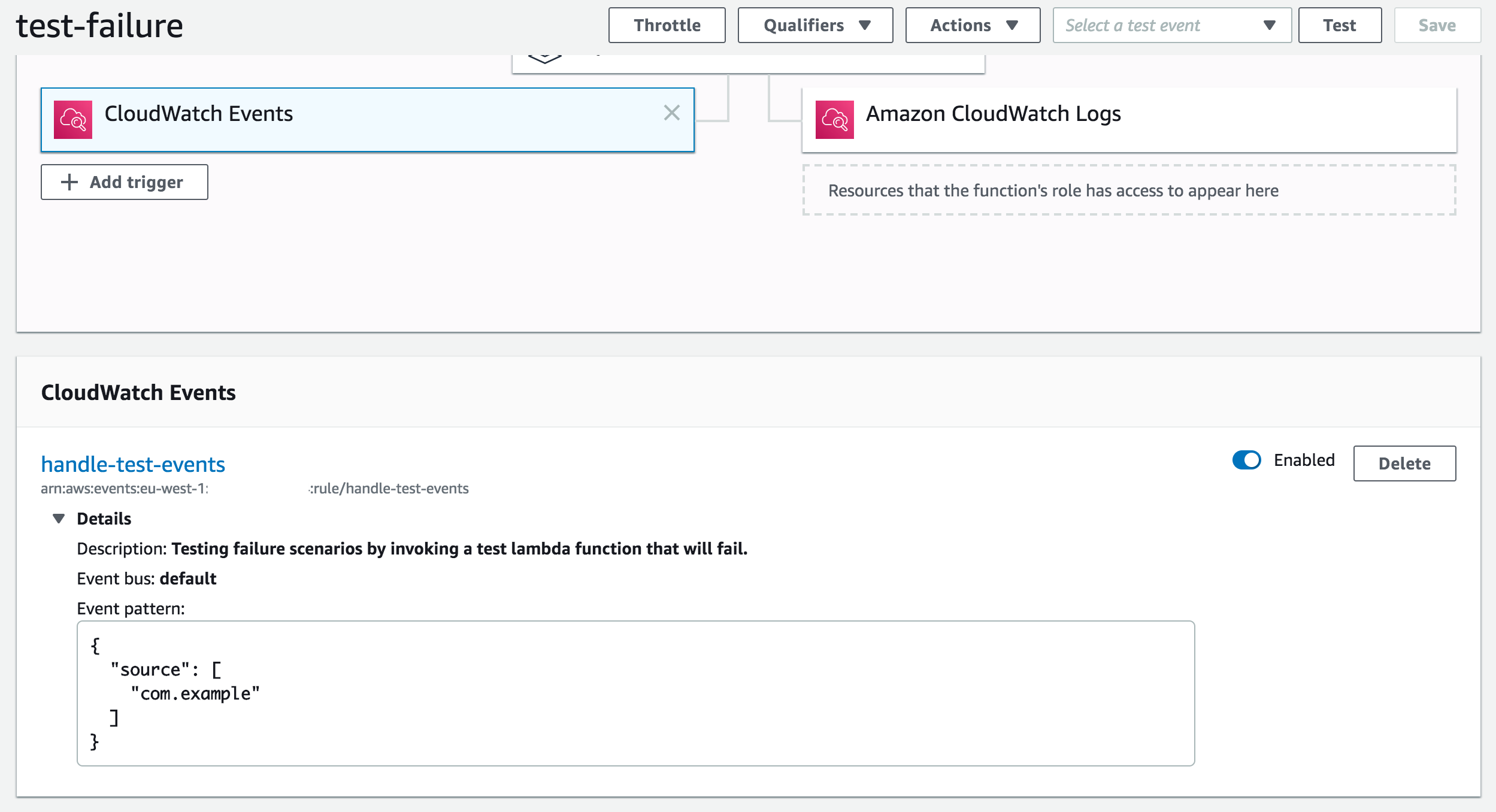
Task: Click the plus icon on Add trigger
Action: [69, 182]
